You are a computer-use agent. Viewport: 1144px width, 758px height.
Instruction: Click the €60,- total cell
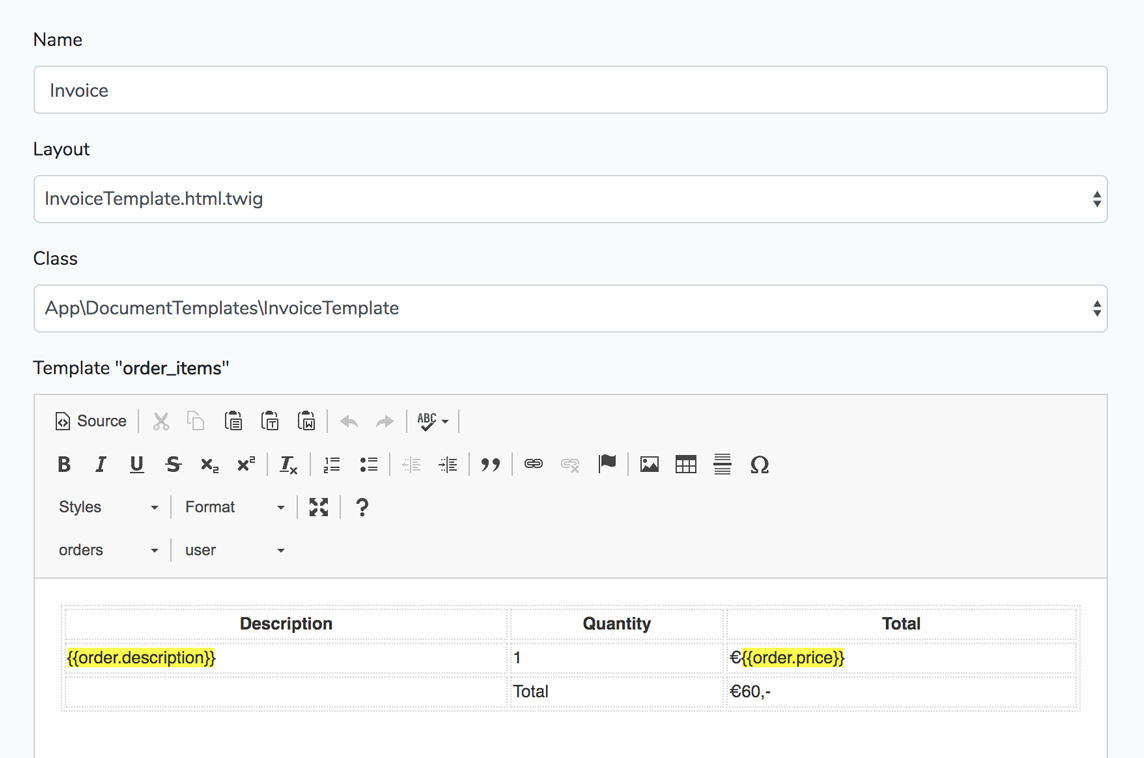coord(901,691)
